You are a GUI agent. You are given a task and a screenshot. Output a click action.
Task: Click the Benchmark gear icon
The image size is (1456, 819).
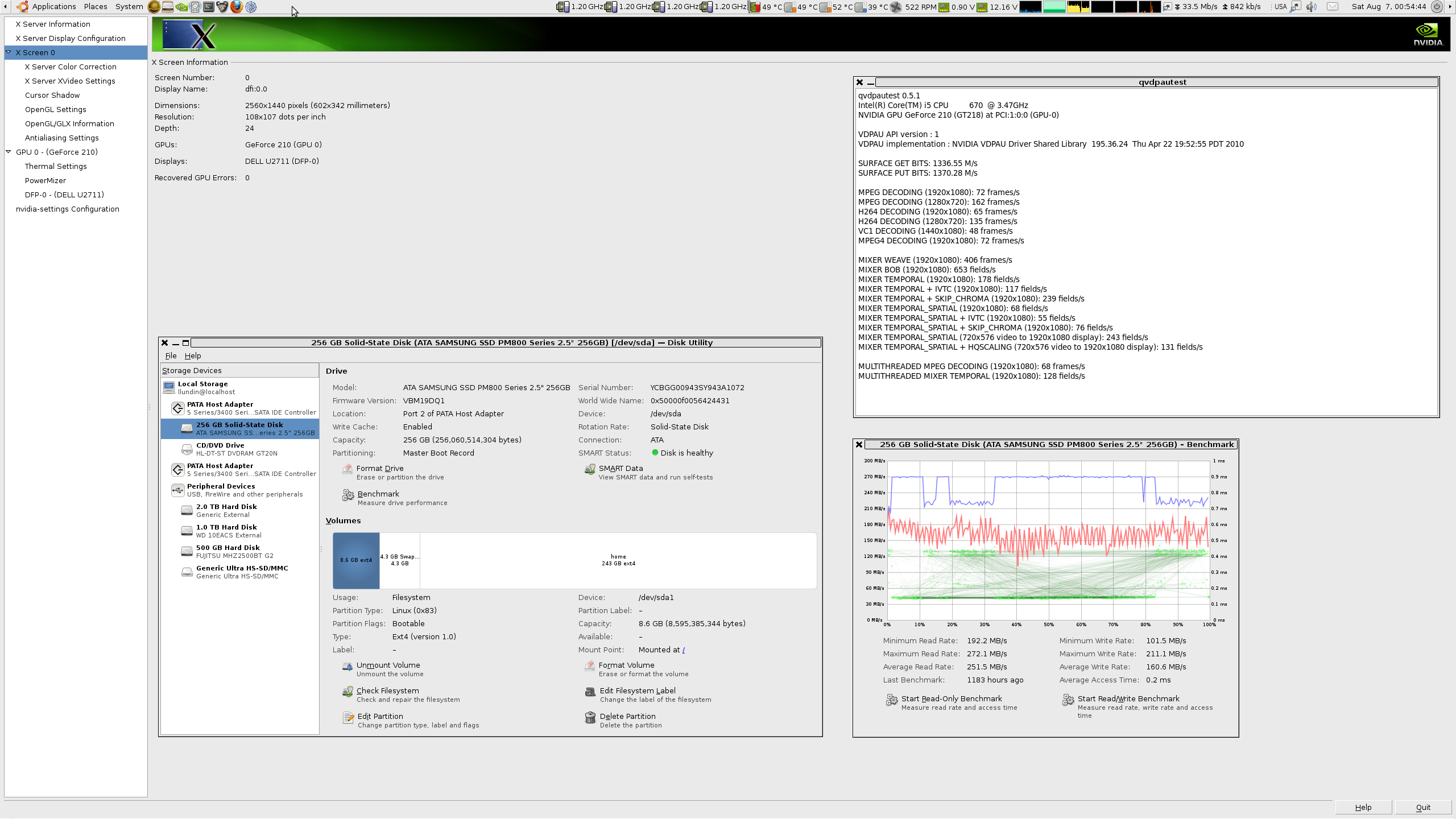(x=348, y=495)
